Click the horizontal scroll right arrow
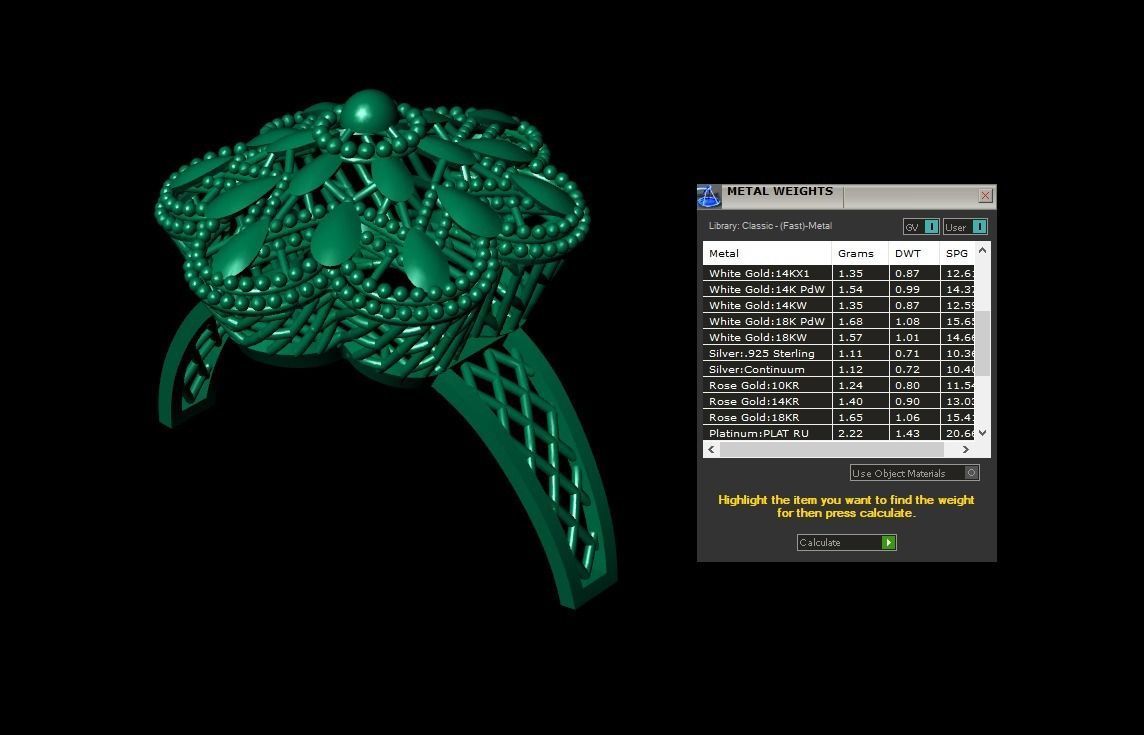This screenshot has width=1144, height=735. coord(966,450)
